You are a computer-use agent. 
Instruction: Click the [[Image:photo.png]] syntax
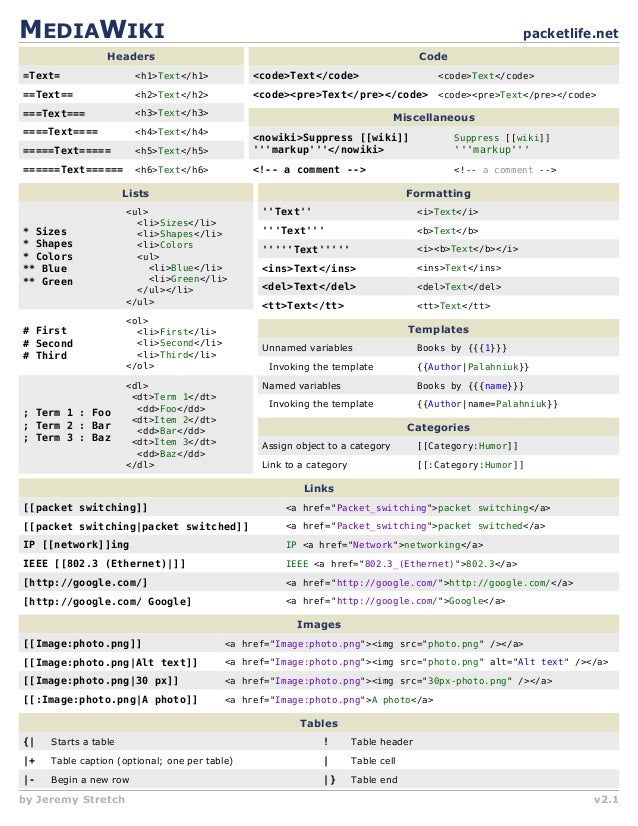click(x=82, y=644)
